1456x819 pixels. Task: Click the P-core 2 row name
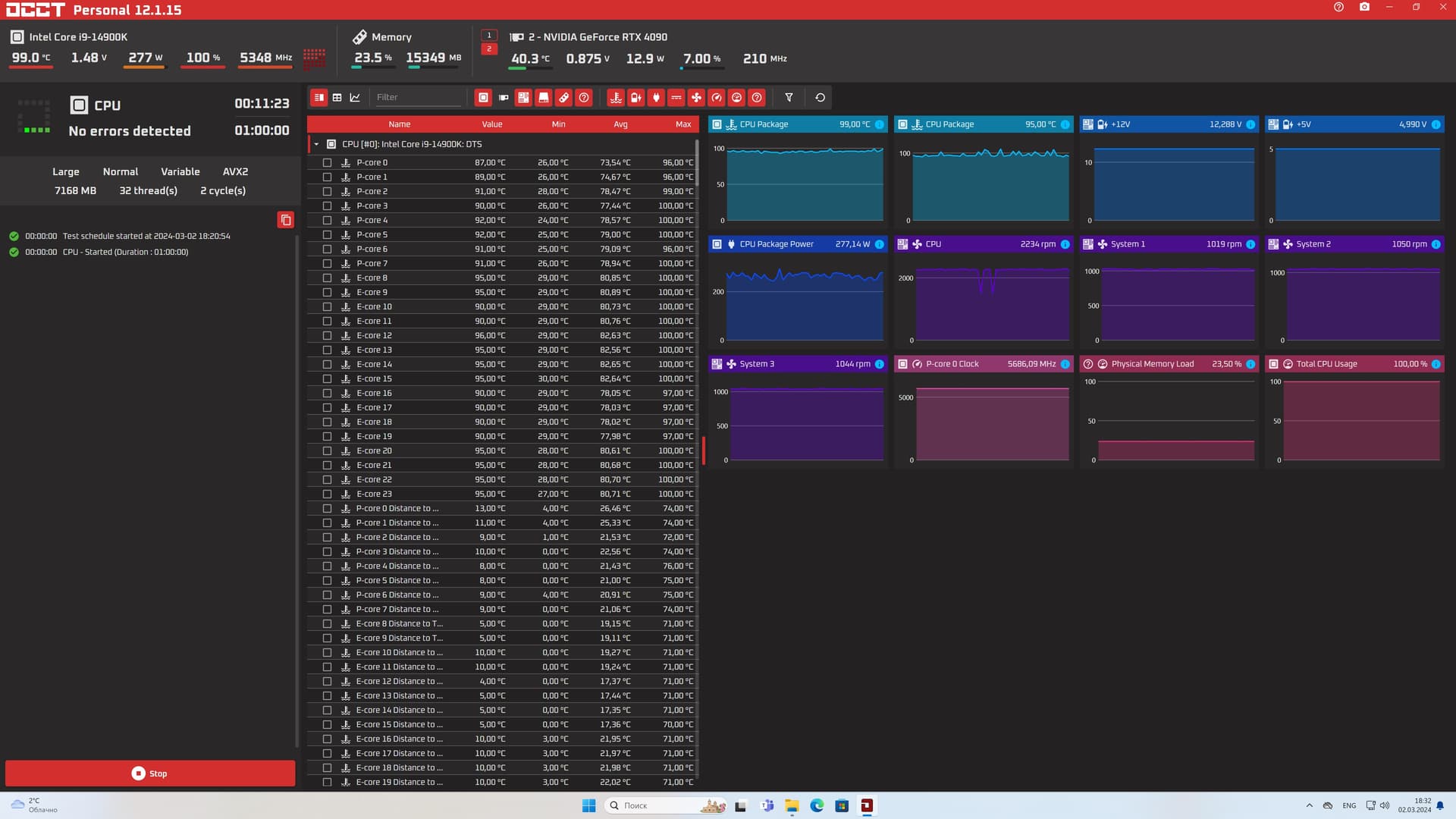372,191
